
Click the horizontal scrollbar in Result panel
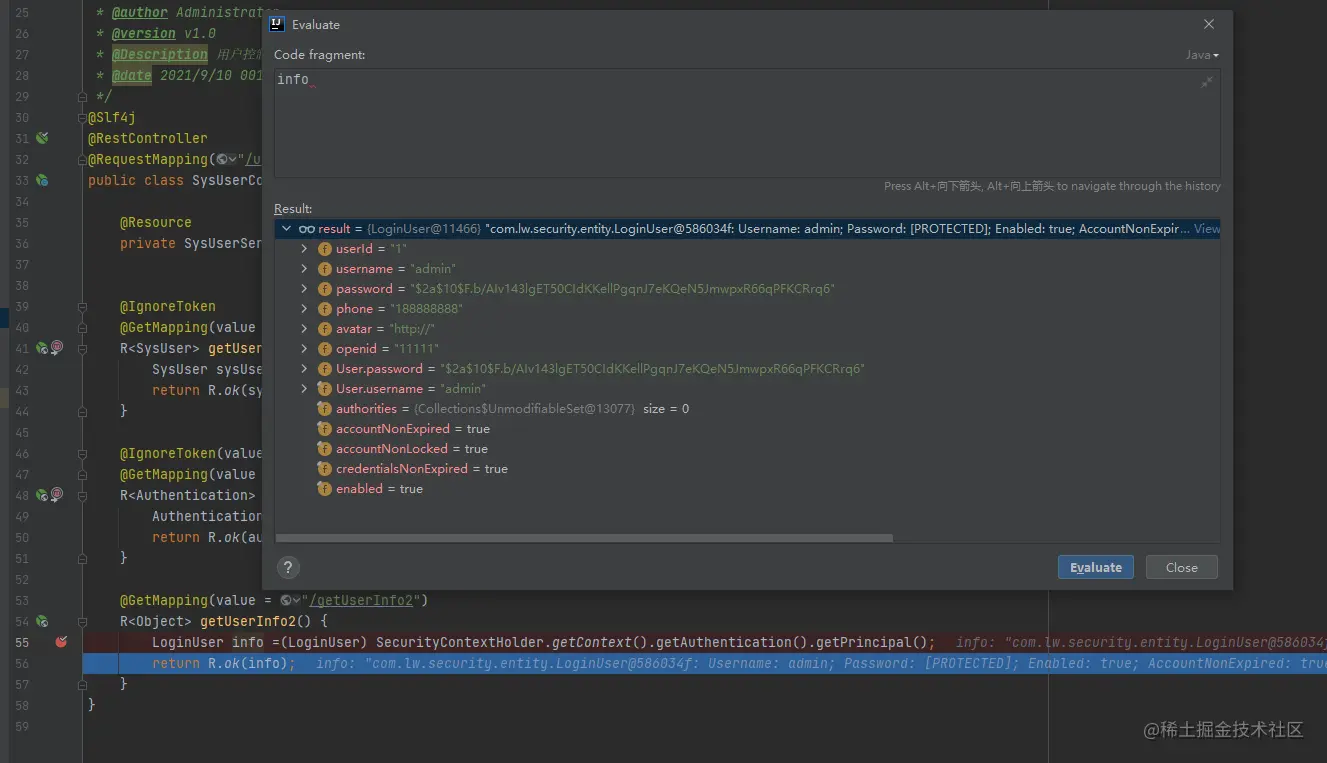pyautogui.click(x=584, y=538)
